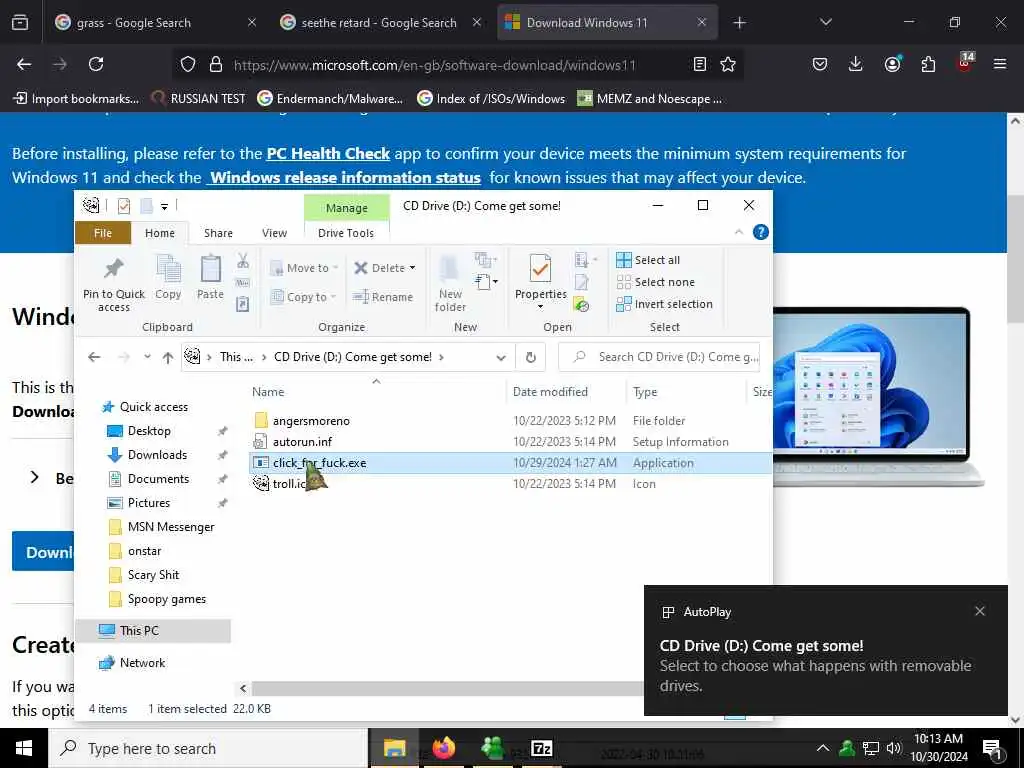Click the volume tray icon
1024x768 pixels.
[894, 748]
